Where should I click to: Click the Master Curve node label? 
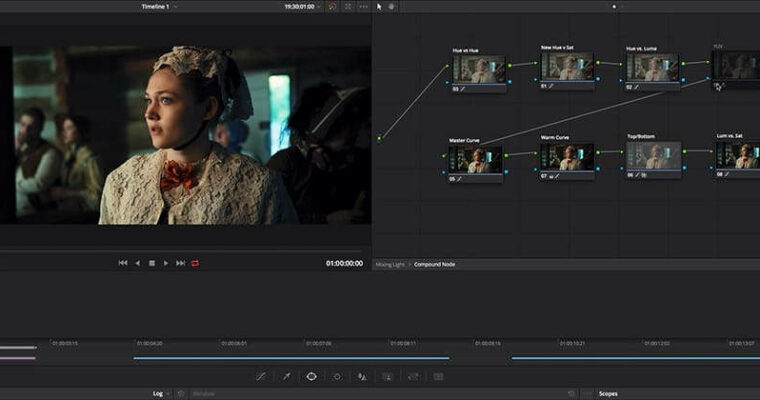(x=464, y=141)
